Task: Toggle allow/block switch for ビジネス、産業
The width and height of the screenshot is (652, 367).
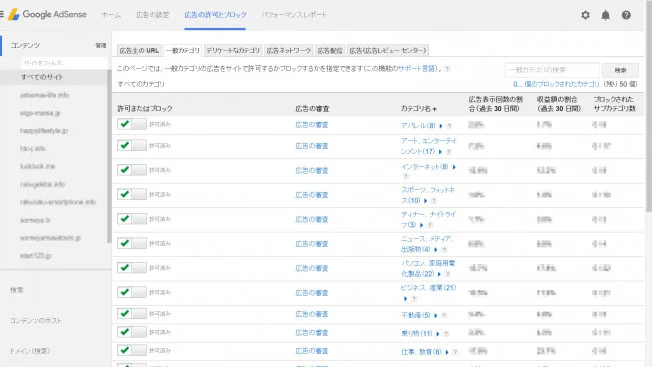Action: pos(132,292)
